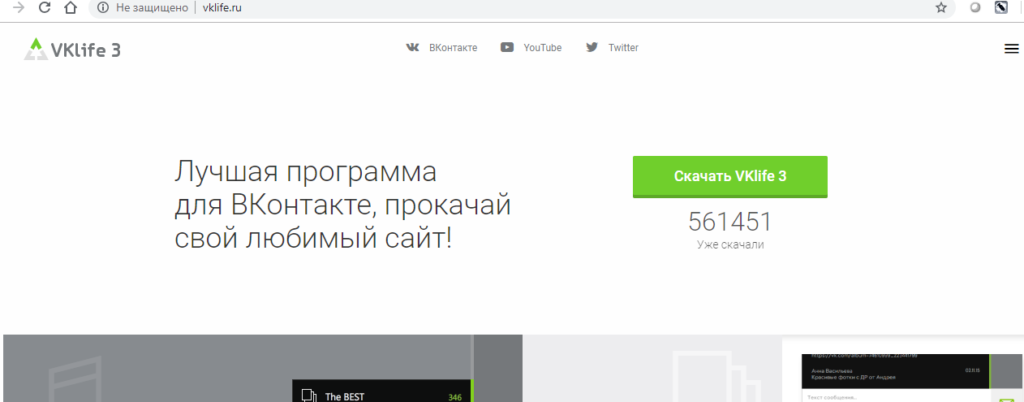Open site security info icon
The height and width of the screenshot is (402, 1024).
point(103,8)
